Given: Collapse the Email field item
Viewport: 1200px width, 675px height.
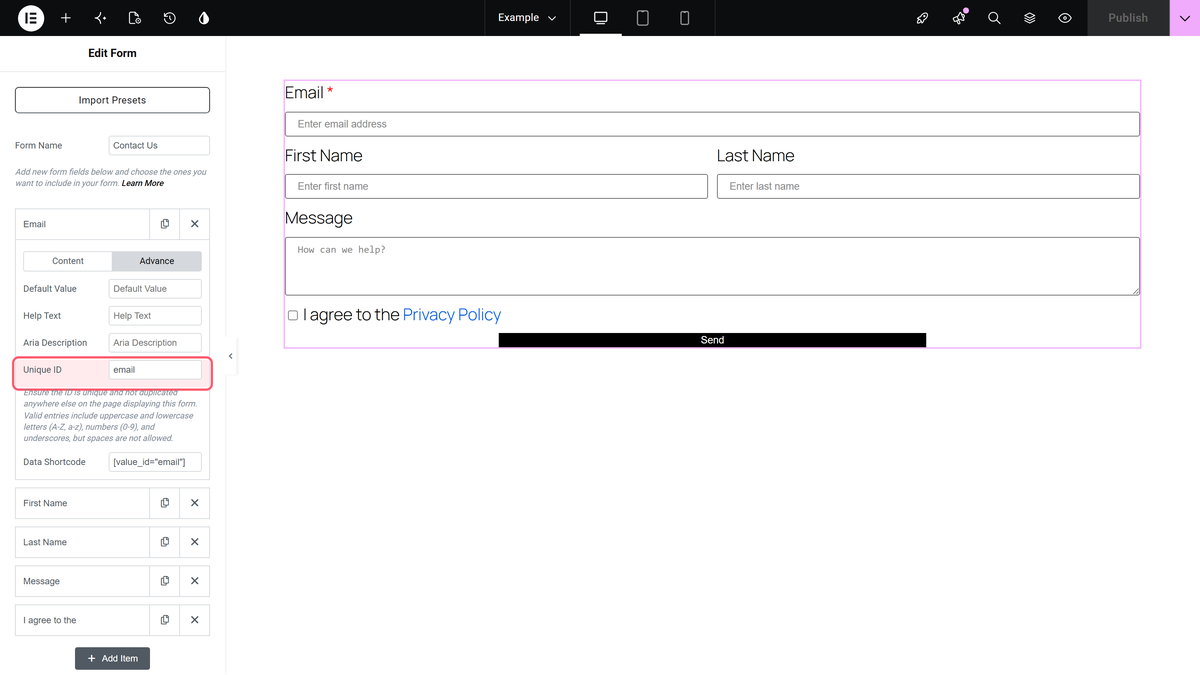Looking at the screenshot, I should (x=82, y=224).
